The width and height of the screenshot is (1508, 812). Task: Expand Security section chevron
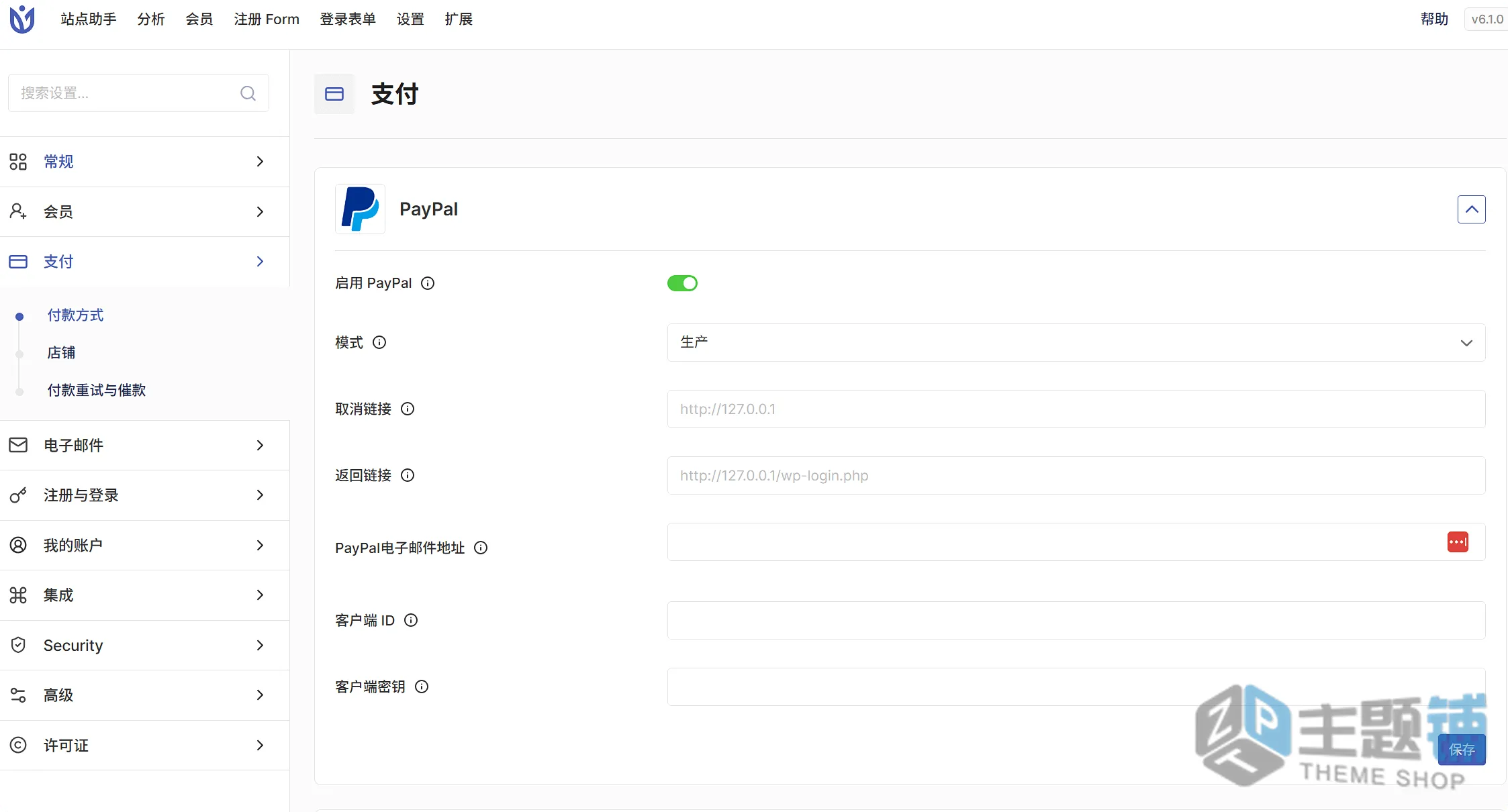261,645
